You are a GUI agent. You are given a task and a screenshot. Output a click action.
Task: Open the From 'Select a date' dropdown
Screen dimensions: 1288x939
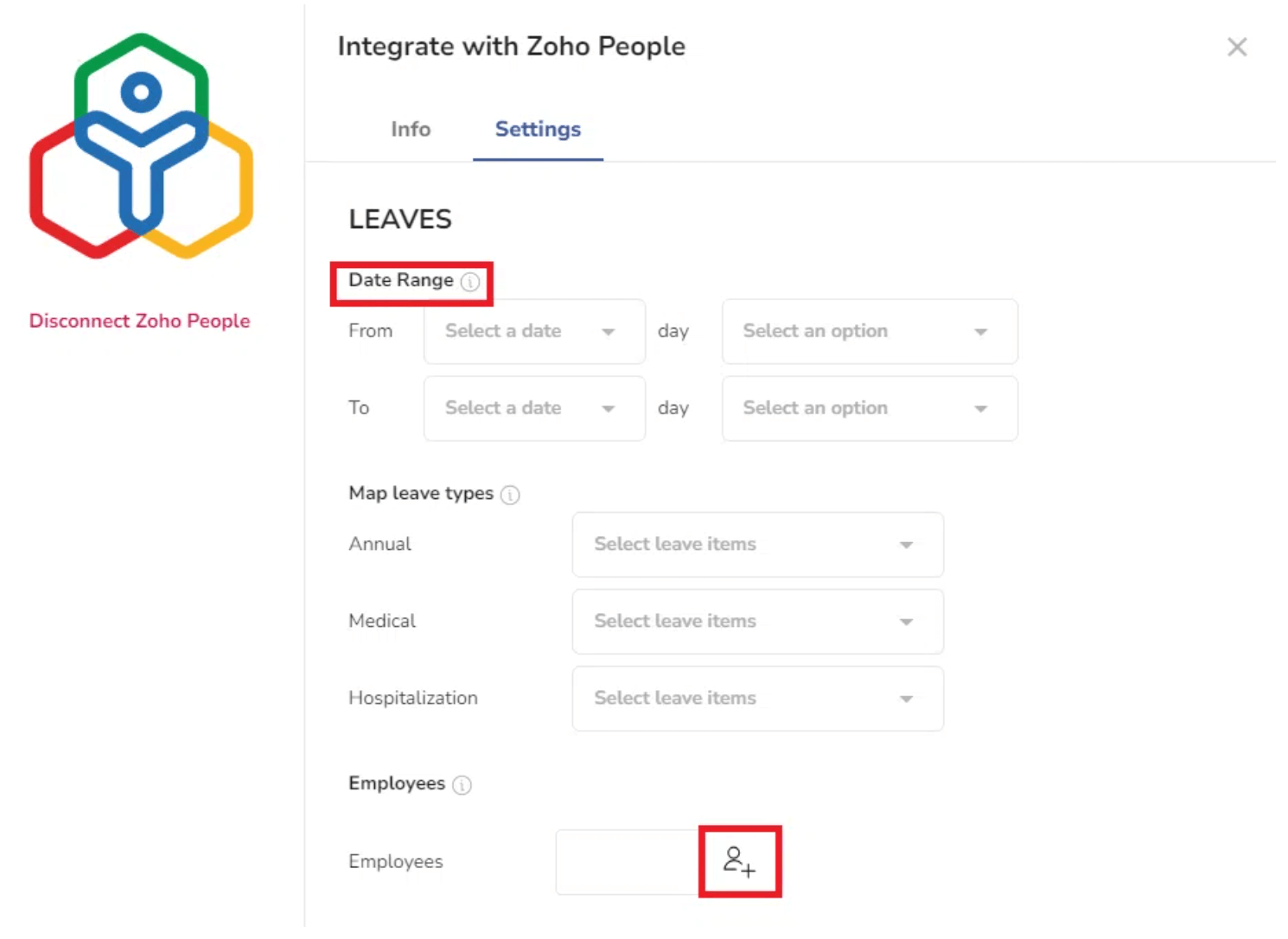(533, 332)
